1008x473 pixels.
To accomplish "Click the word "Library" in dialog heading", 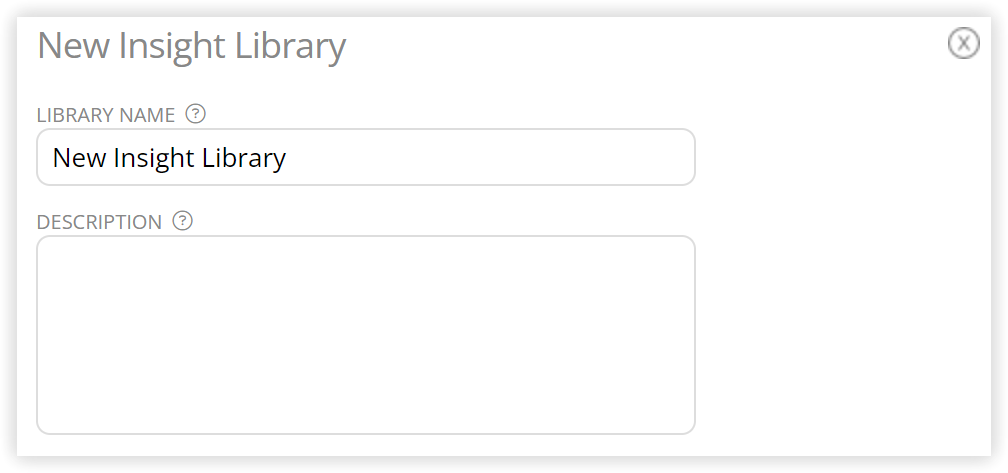I will pyautogui.click(x=290, y=46).
